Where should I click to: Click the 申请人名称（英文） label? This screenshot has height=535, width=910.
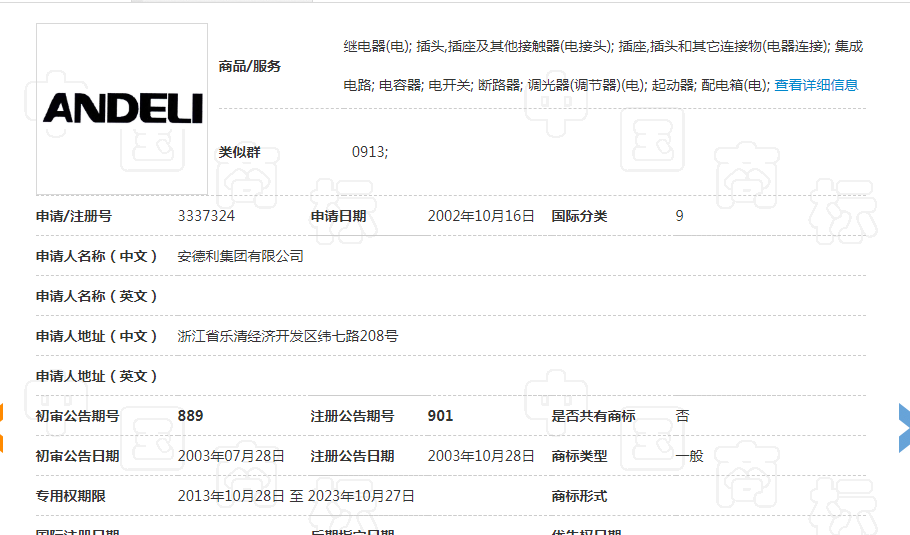tap(96, 296)
